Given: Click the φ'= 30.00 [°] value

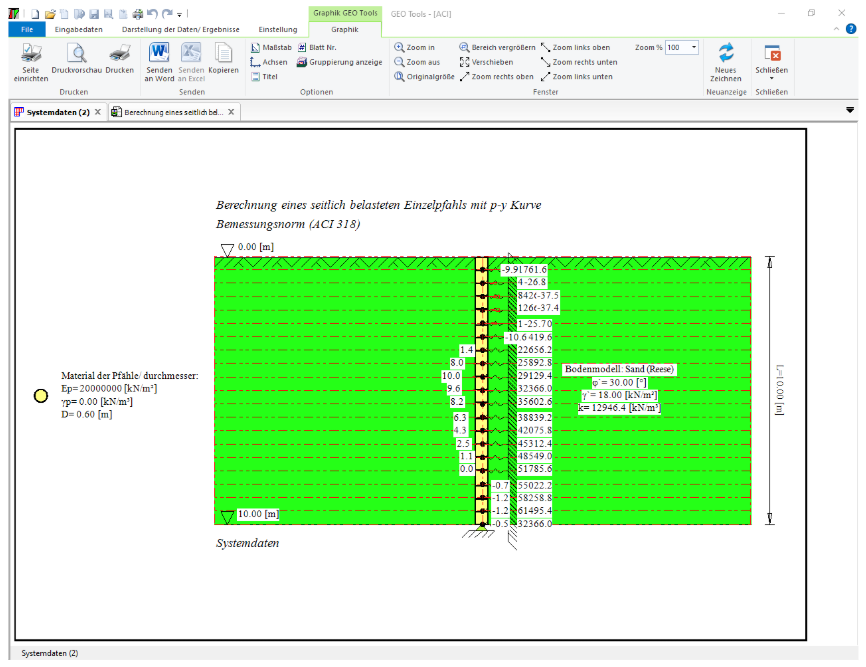Looking at the screenshot, I should coord(619,383).
